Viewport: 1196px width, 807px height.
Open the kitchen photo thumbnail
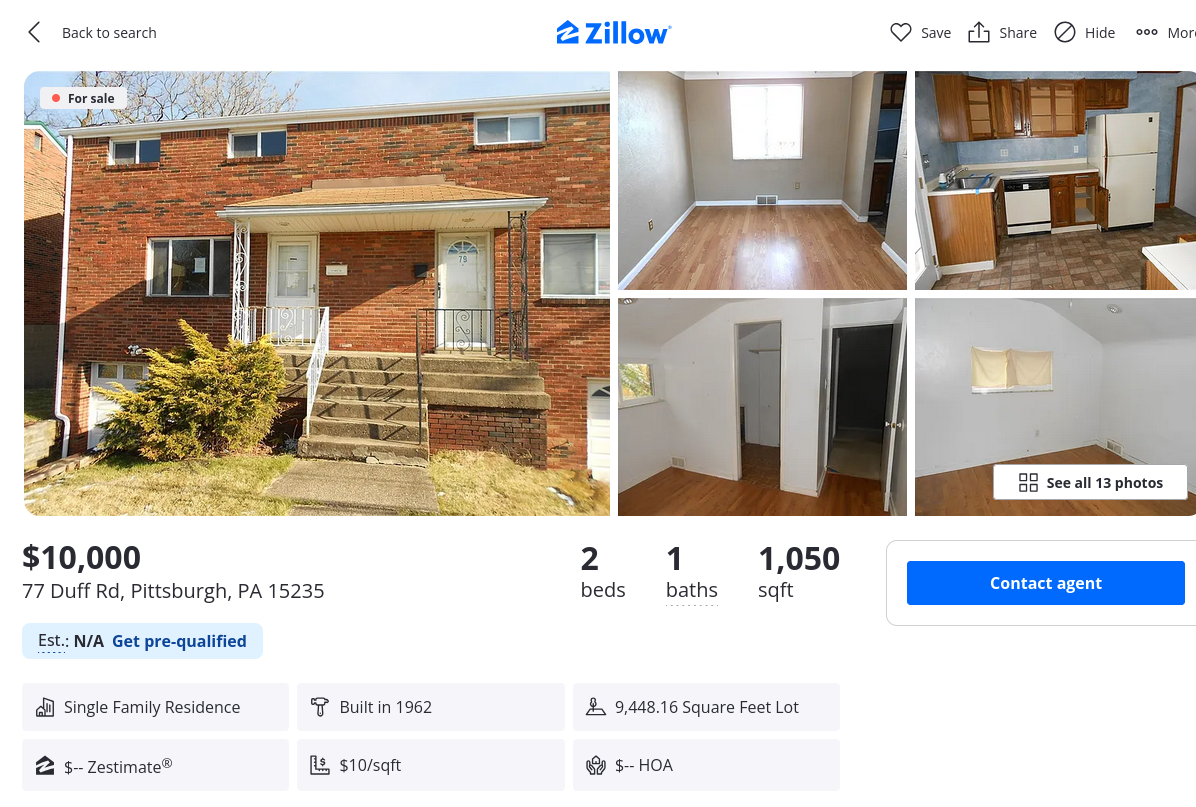click(x=1055, y=181)
